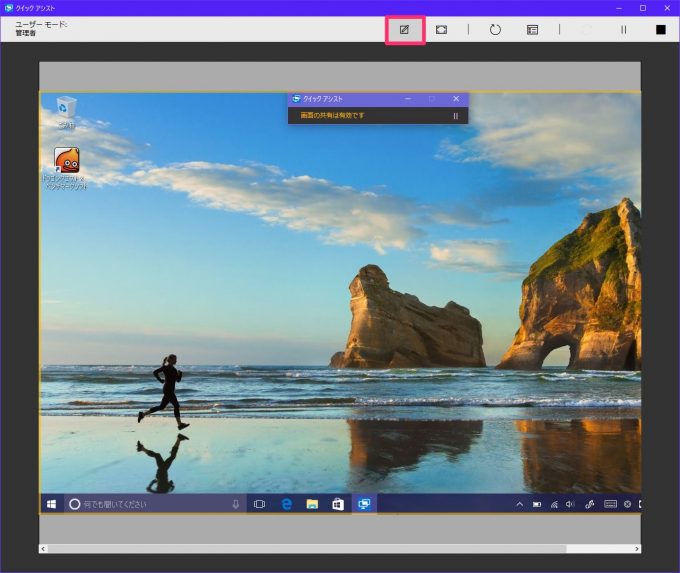Click the horizontal scrollbar left arrow

(43, 549)
